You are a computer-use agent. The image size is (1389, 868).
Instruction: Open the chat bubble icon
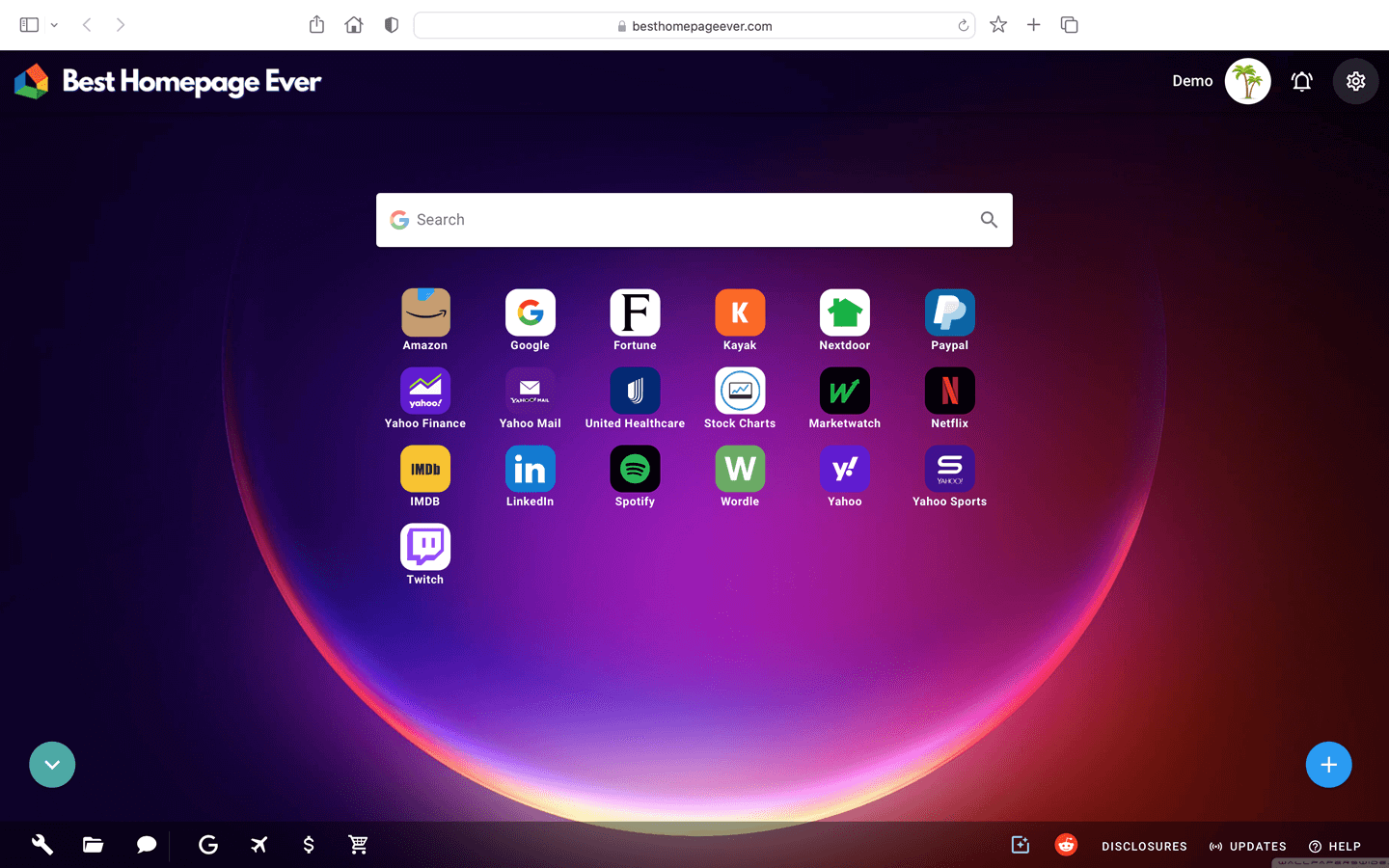coord(146,844)
